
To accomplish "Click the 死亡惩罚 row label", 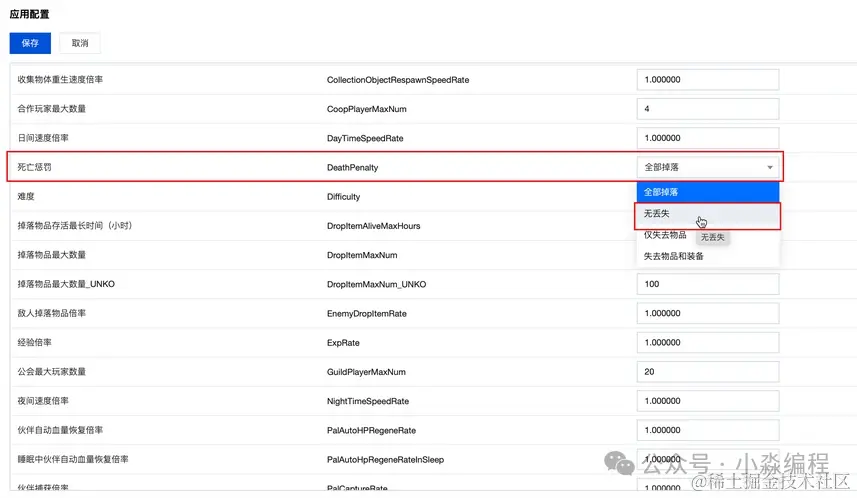I will point(34,167).
